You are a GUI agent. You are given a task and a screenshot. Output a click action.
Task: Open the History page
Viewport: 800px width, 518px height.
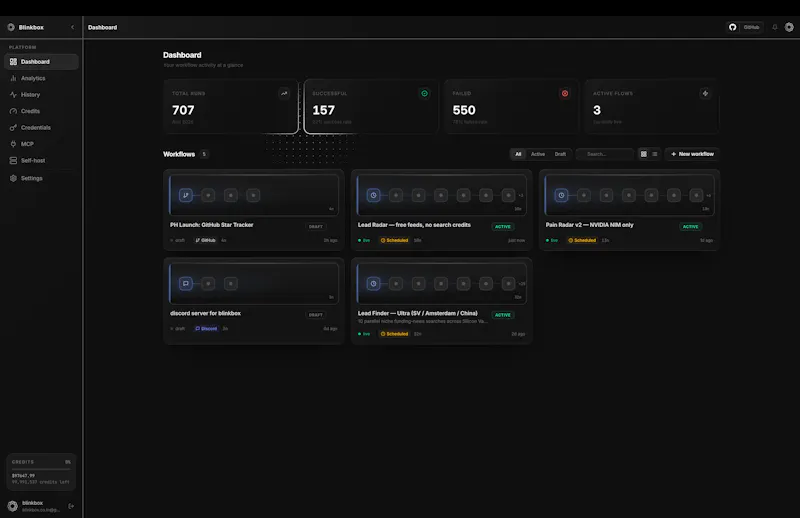(41, 94)
